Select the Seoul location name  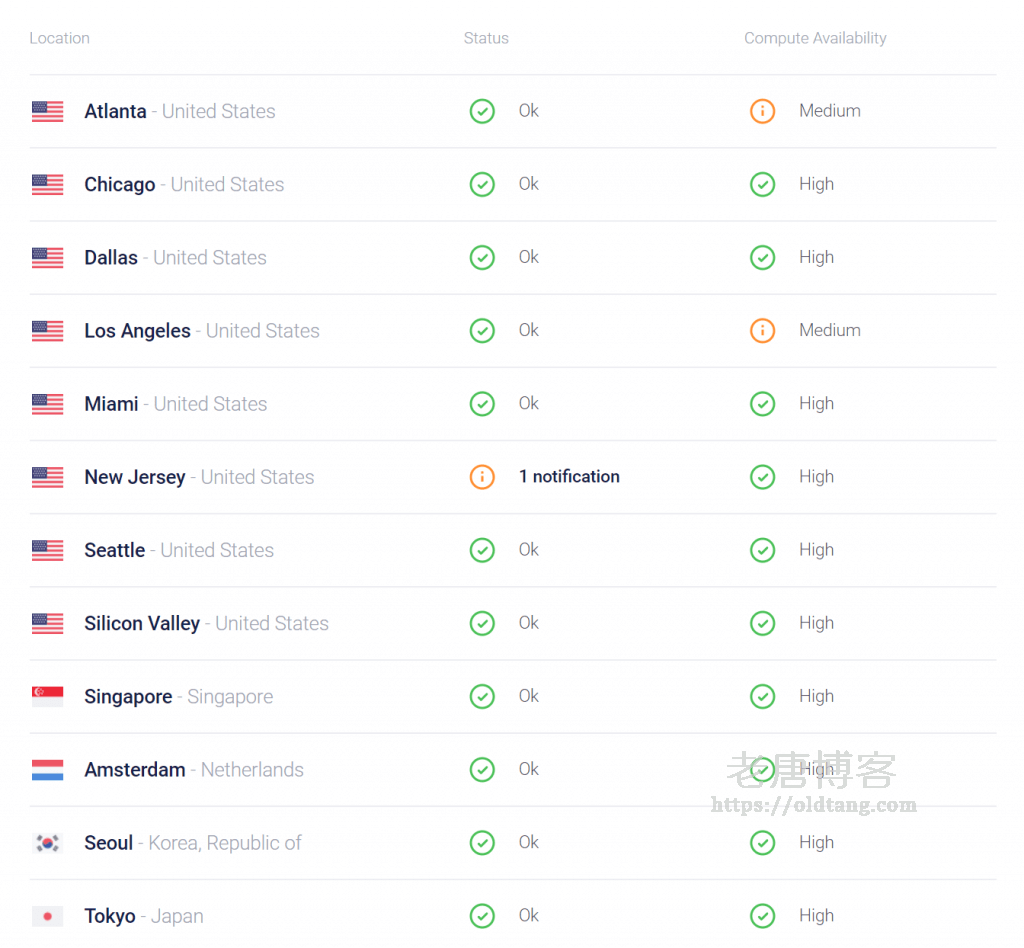point(109,843)
